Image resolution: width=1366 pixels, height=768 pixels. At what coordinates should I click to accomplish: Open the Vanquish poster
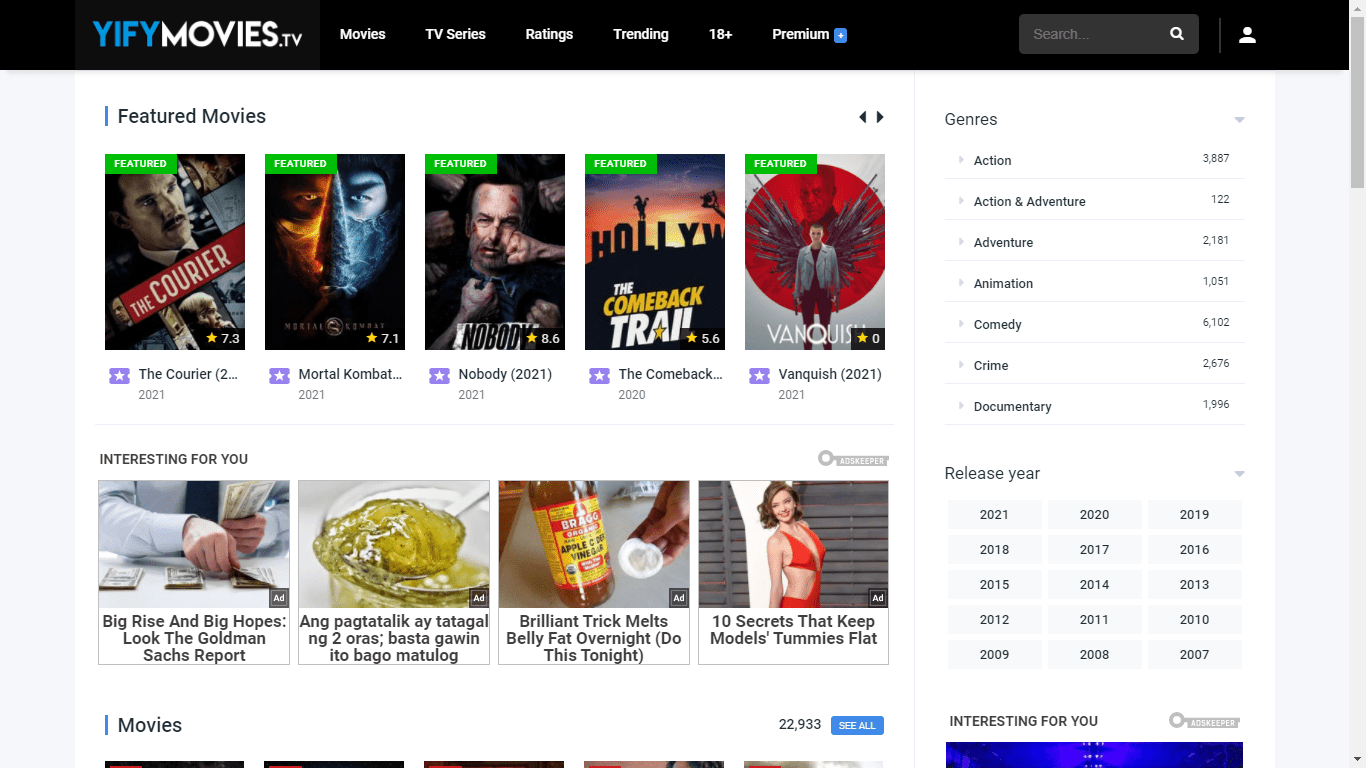(x=815, y=252)
